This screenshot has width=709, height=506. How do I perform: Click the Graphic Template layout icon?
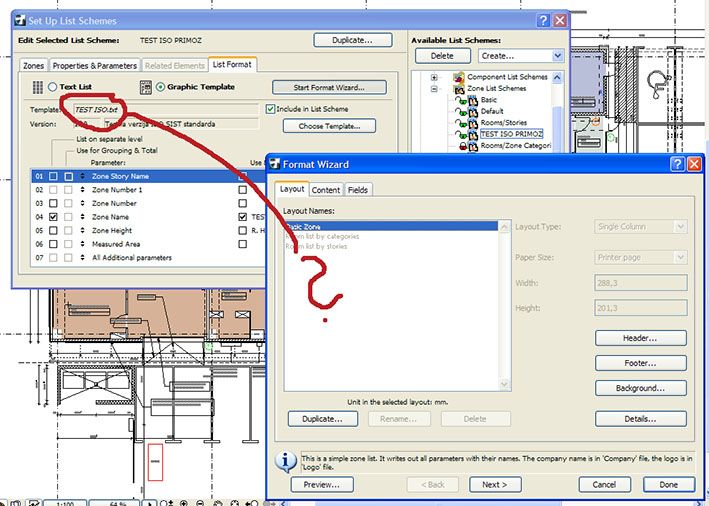click(x=146, y=87)
